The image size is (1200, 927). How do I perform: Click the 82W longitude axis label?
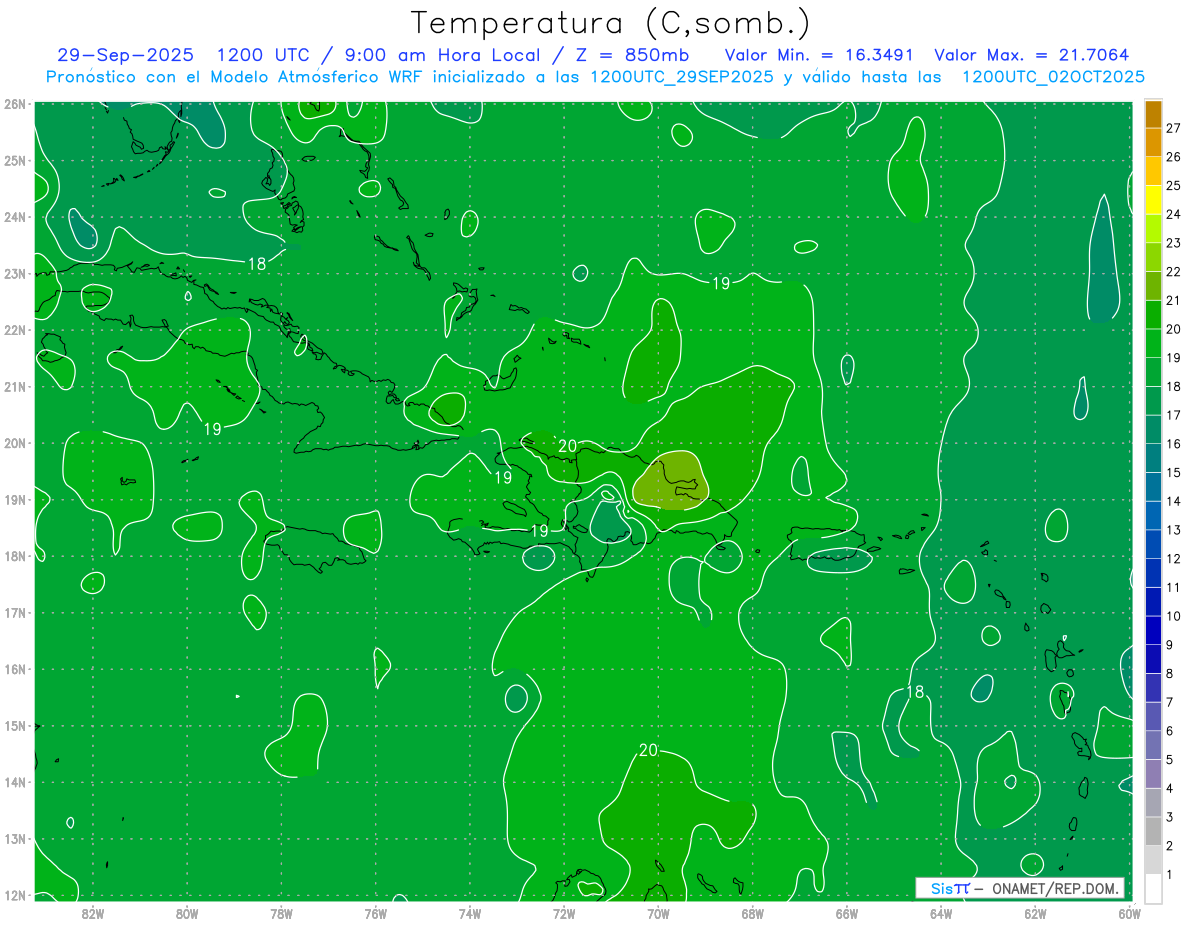pos(92,913)
